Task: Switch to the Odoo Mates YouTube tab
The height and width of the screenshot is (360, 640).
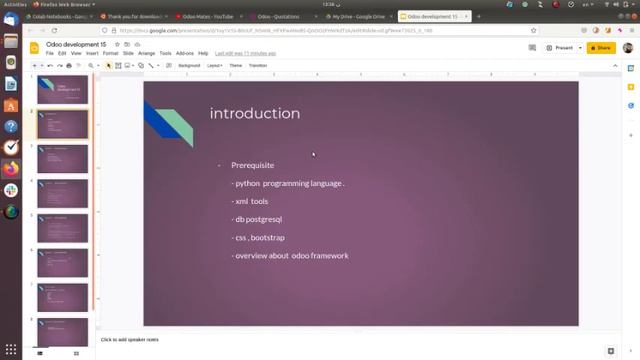Action: coord(208,17)
